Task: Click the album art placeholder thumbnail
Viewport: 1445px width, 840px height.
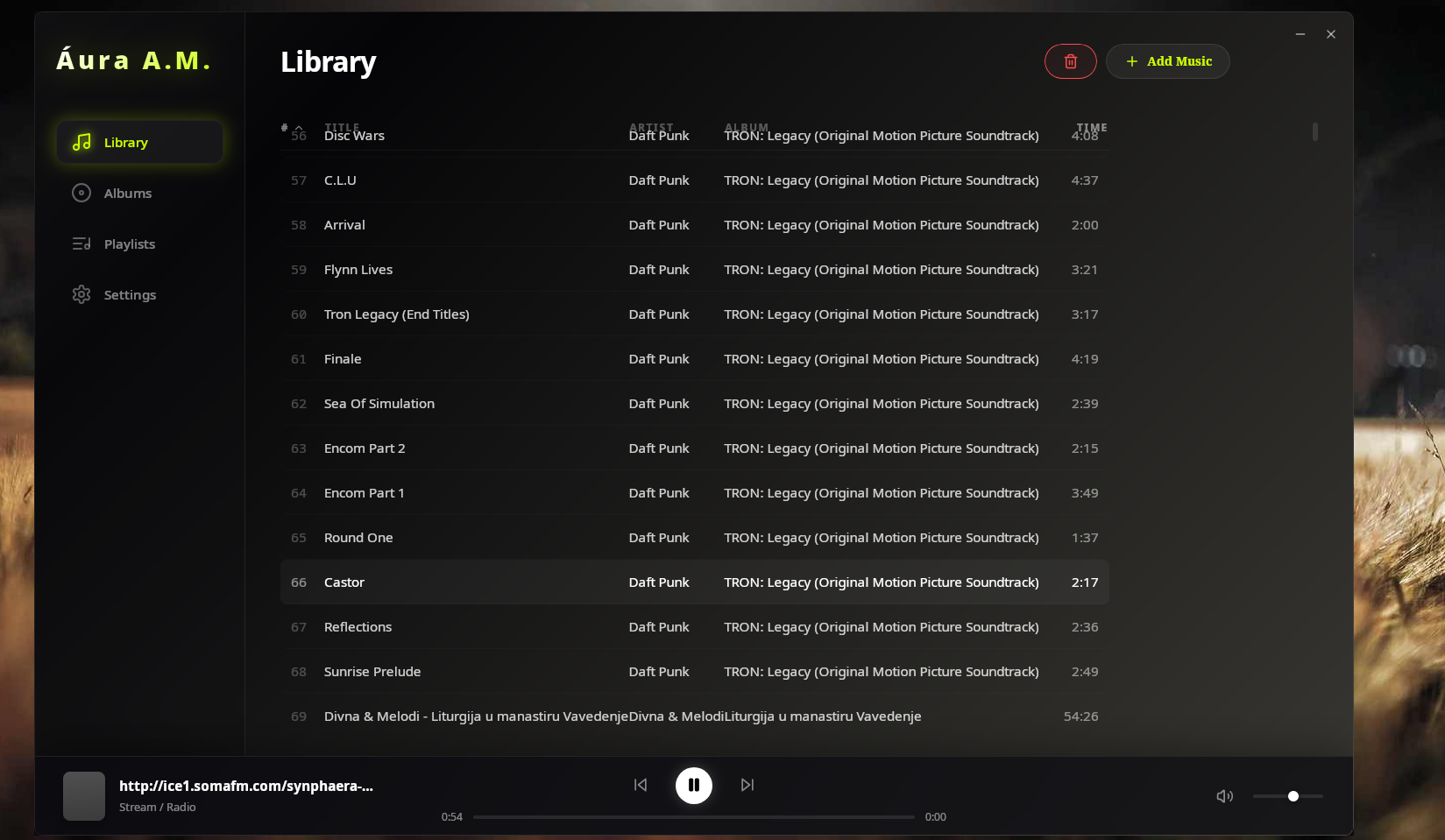Action: [83, 795]
